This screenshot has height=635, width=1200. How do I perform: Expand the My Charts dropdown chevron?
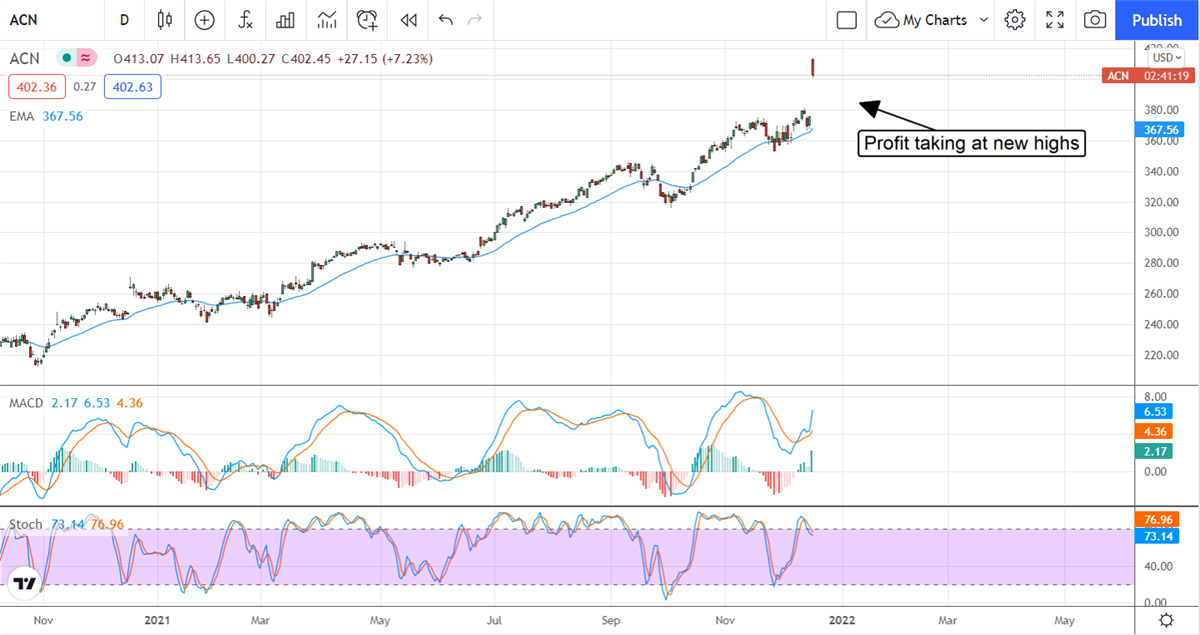pos(984,19)
